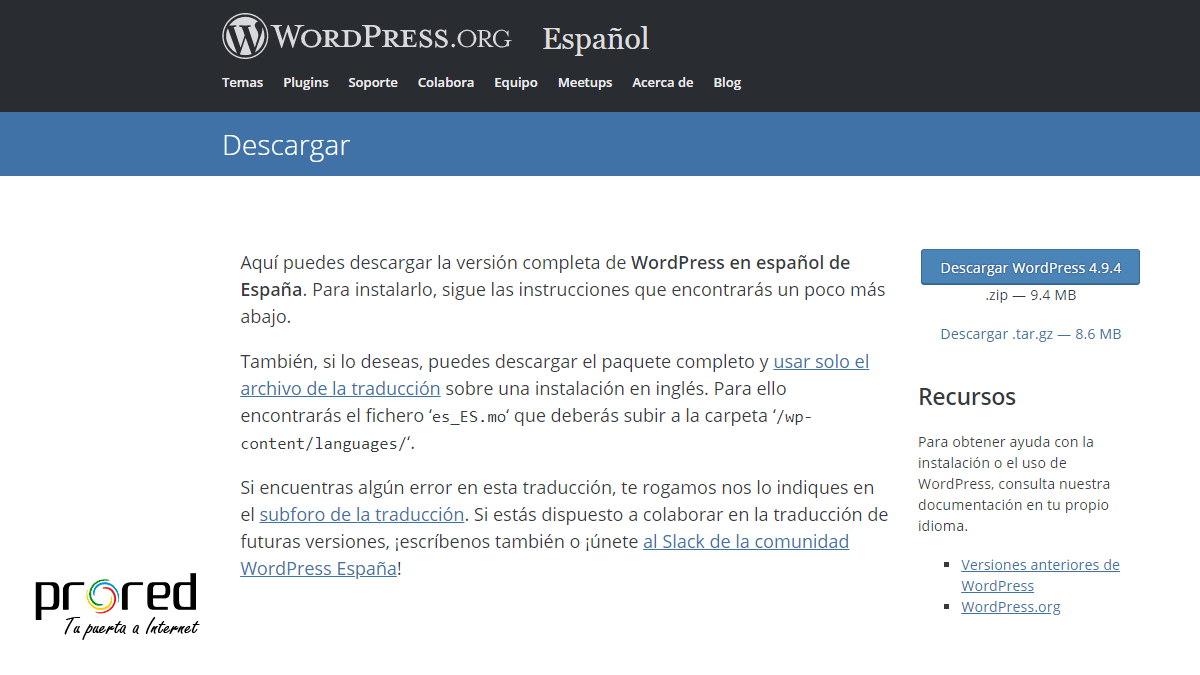Open the Colabora page
The width and height of the screenshot is (1200, 675).
tap(446, 83)
